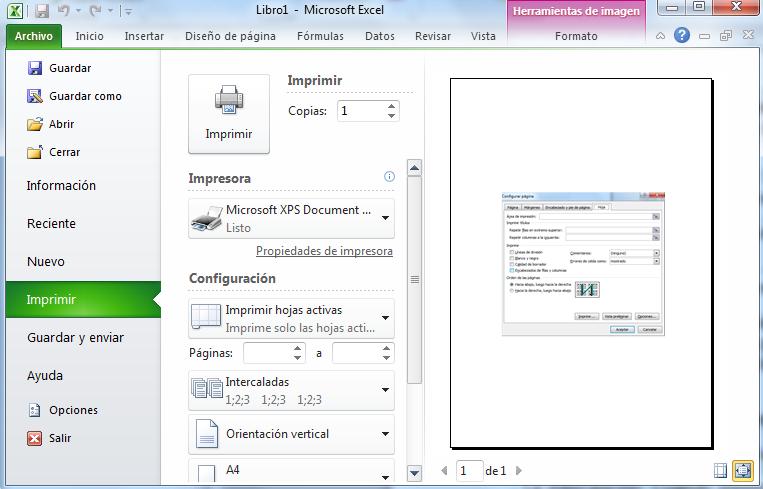Switch to the Inicio ribbon tab
Screen dimensions: 763x489
[90, 36]
